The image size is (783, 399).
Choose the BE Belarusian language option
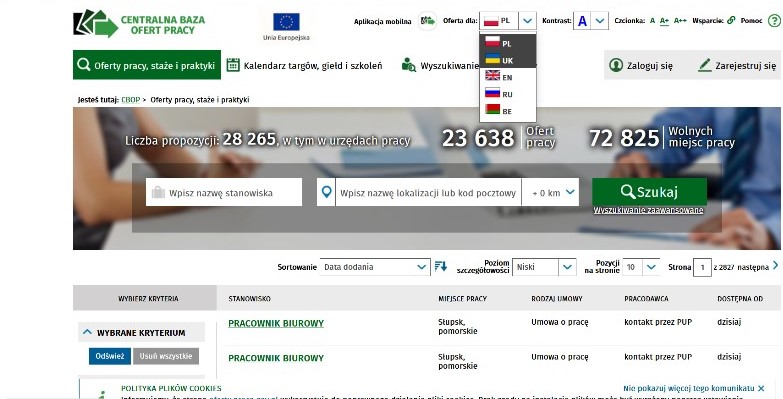tap(507, 111)
